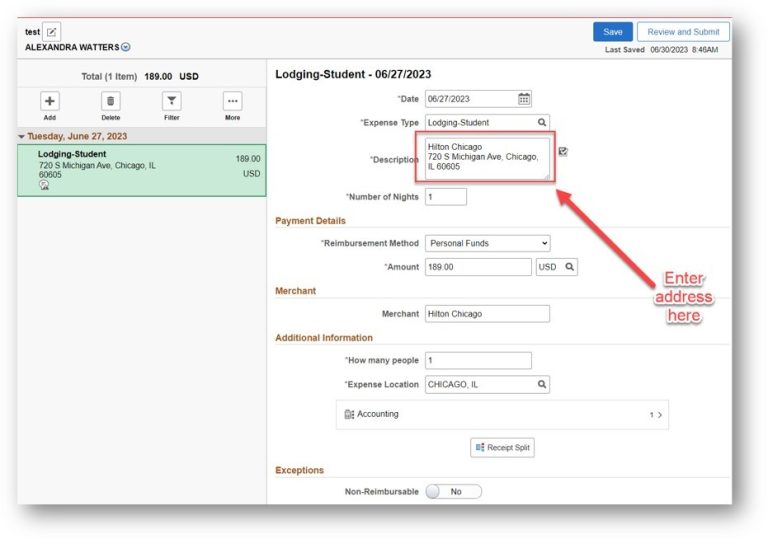Click the How many people field

[478, 361]
